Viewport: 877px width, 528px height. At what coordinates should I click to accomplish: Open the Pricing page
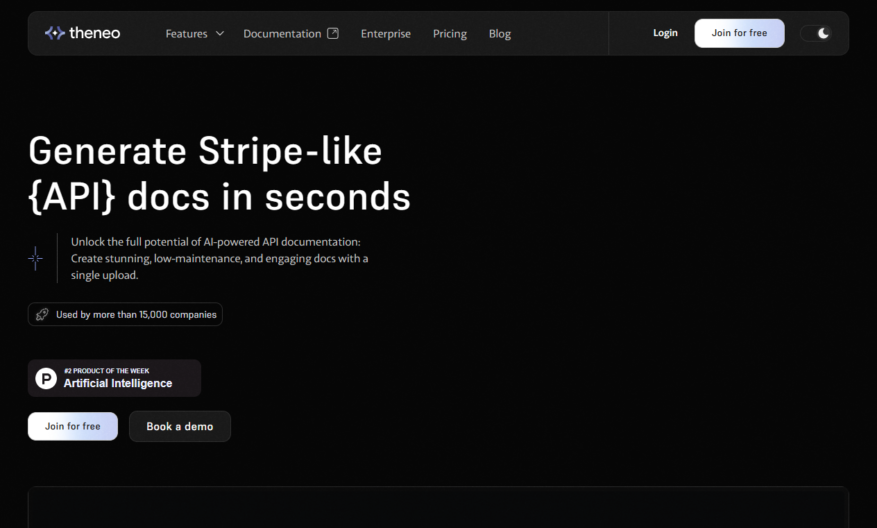(450, 34)
